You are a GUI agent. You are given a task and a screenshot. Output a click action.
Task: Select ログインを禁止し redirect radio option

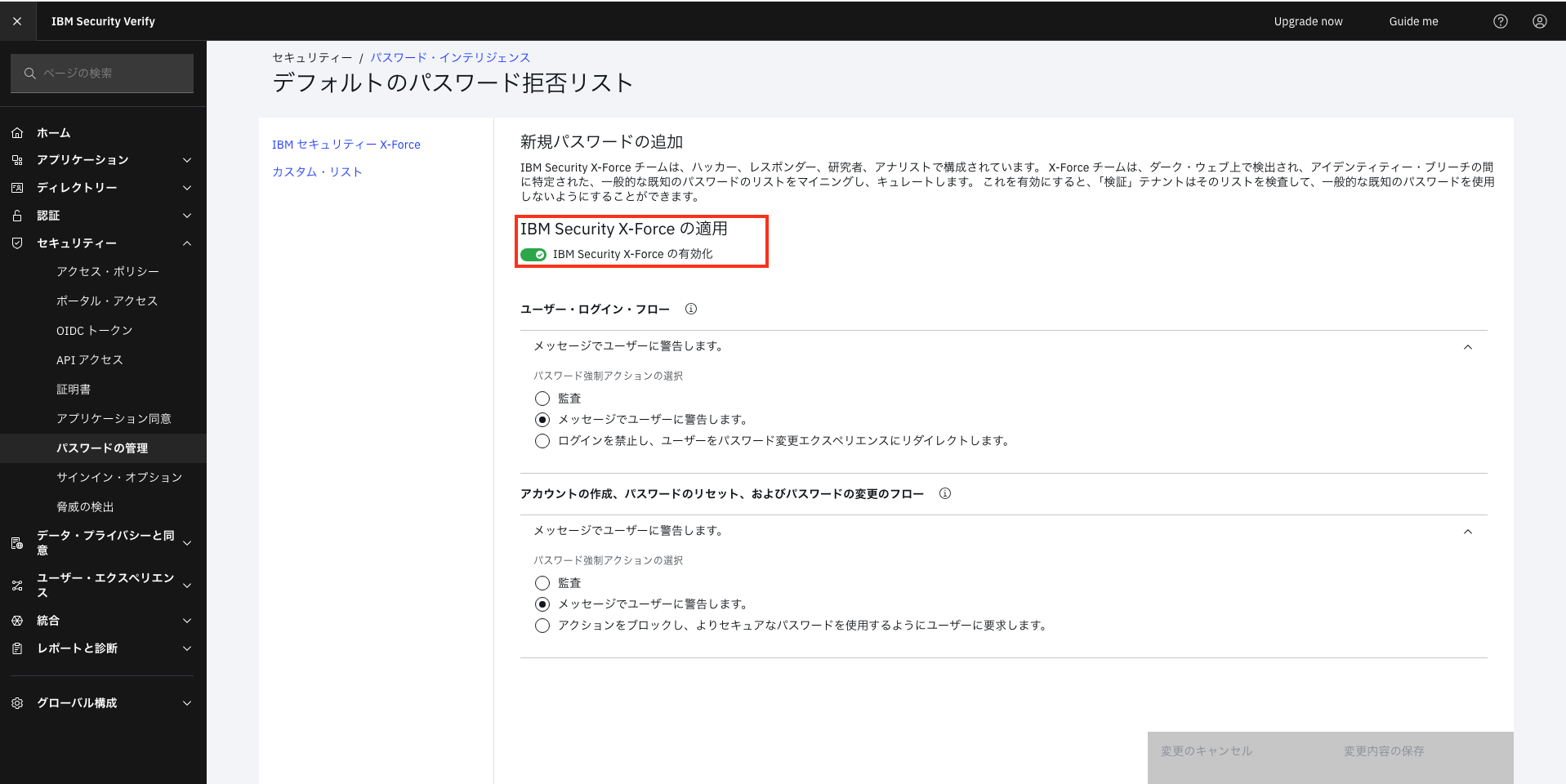[542, 441]
